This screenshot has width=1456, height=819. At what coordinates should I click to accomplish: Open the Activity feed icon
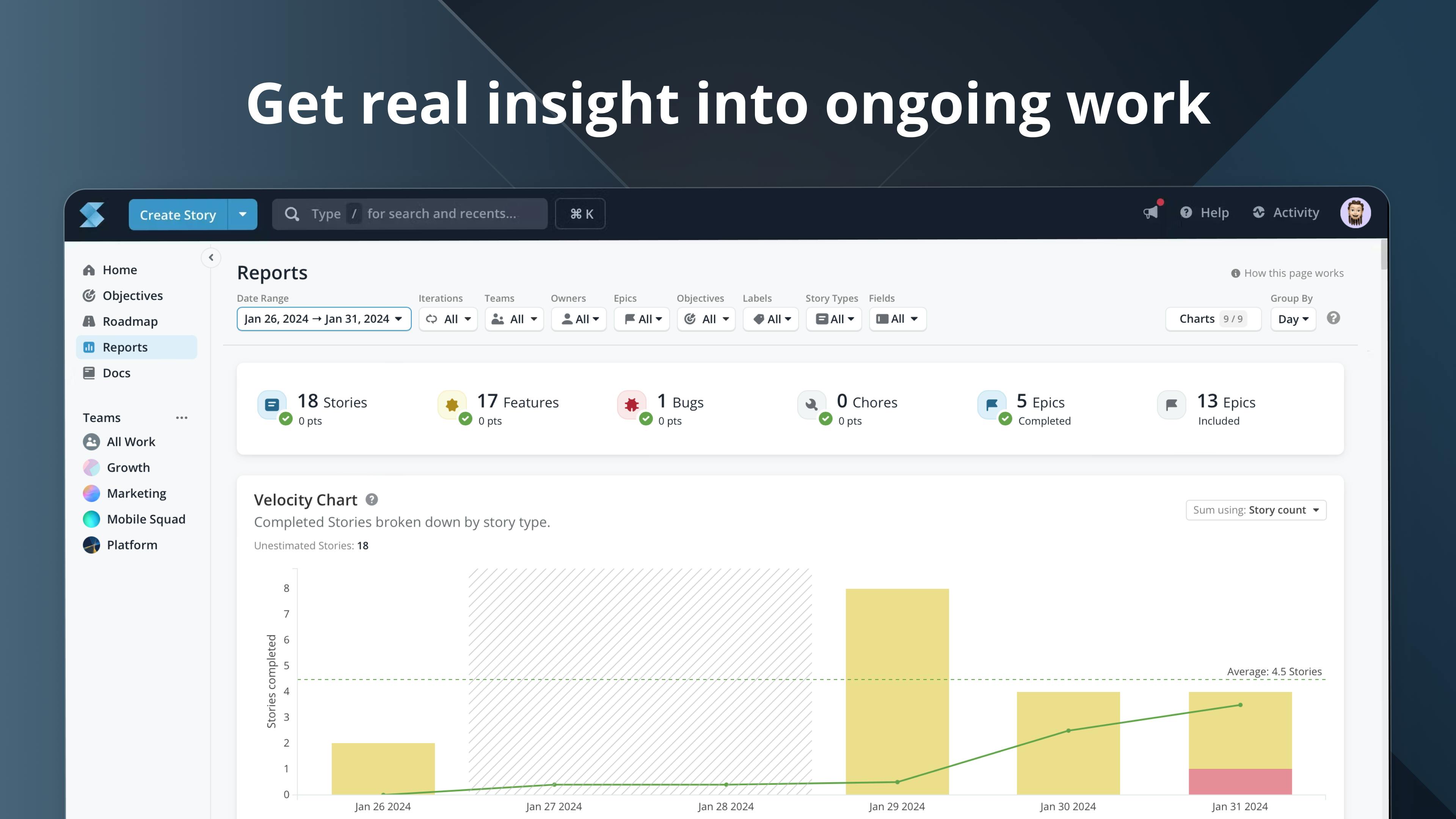click(1259, 212)
